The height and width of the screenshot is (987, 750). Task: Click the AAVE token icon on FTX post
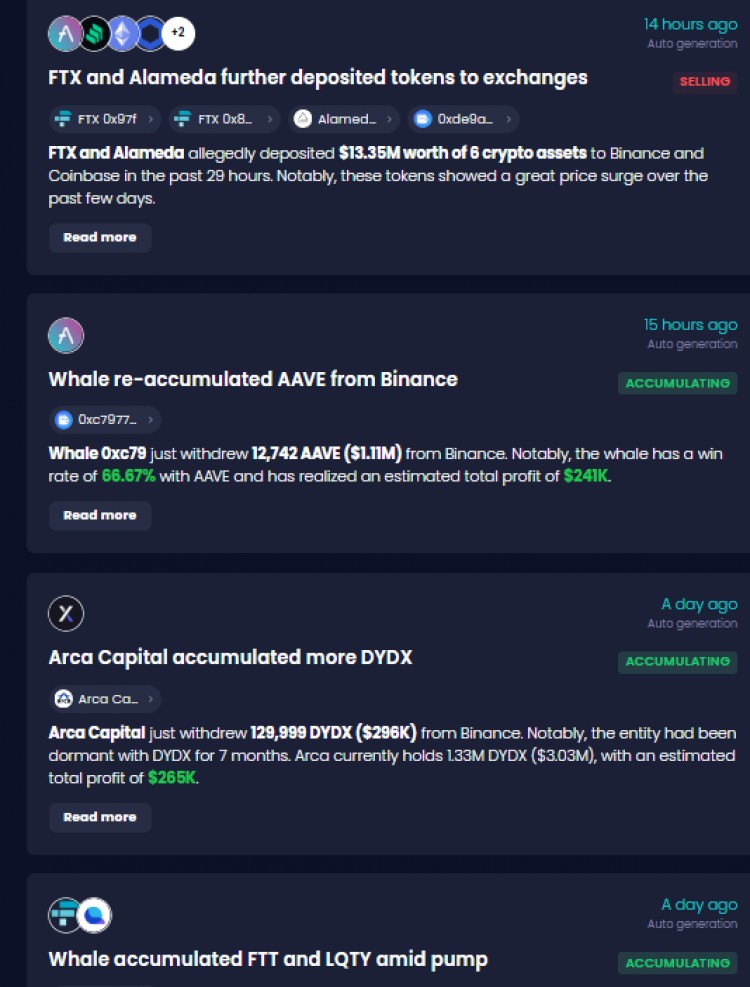point(65,33)
